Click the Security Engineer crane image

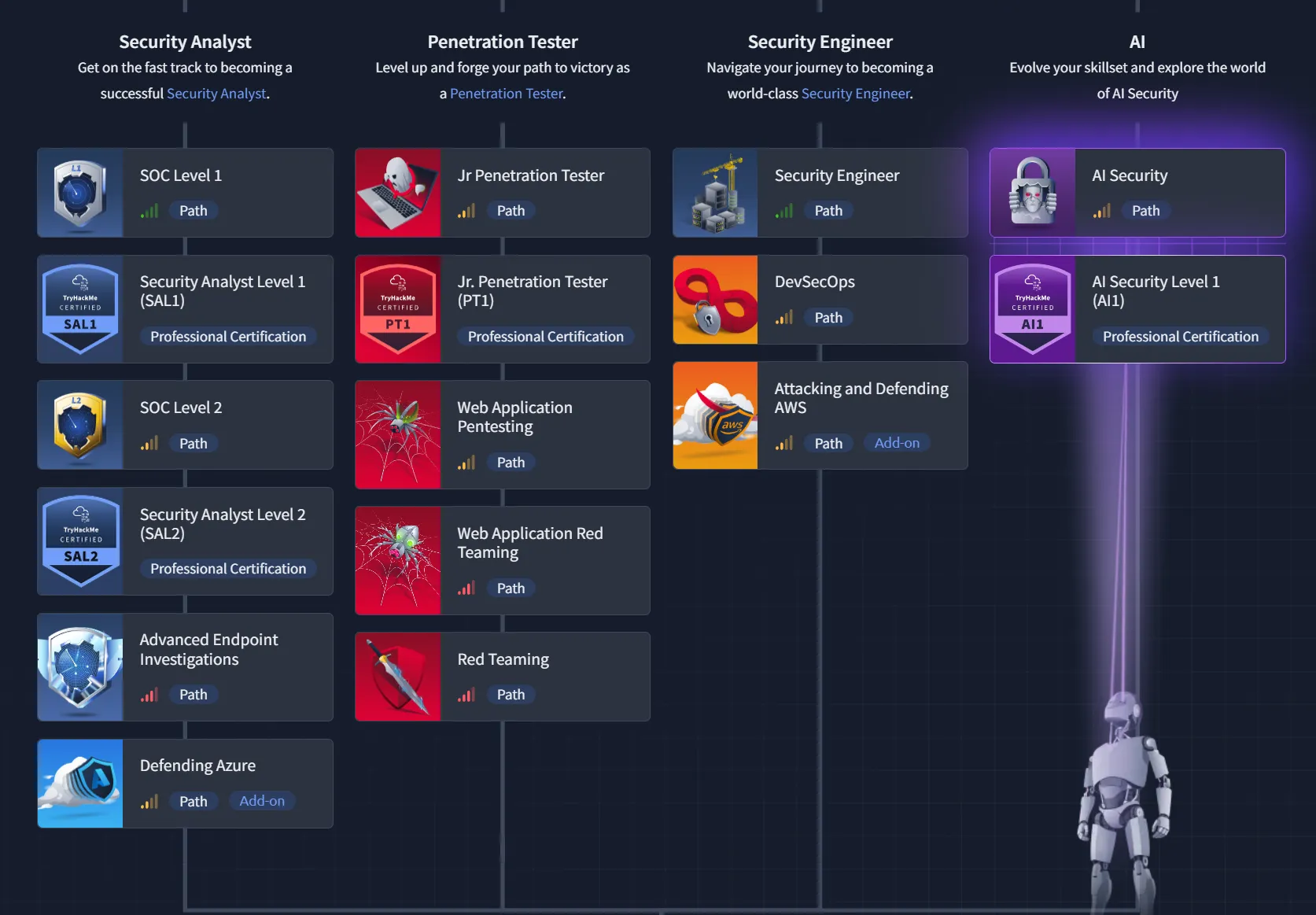(x=716, y=193)
